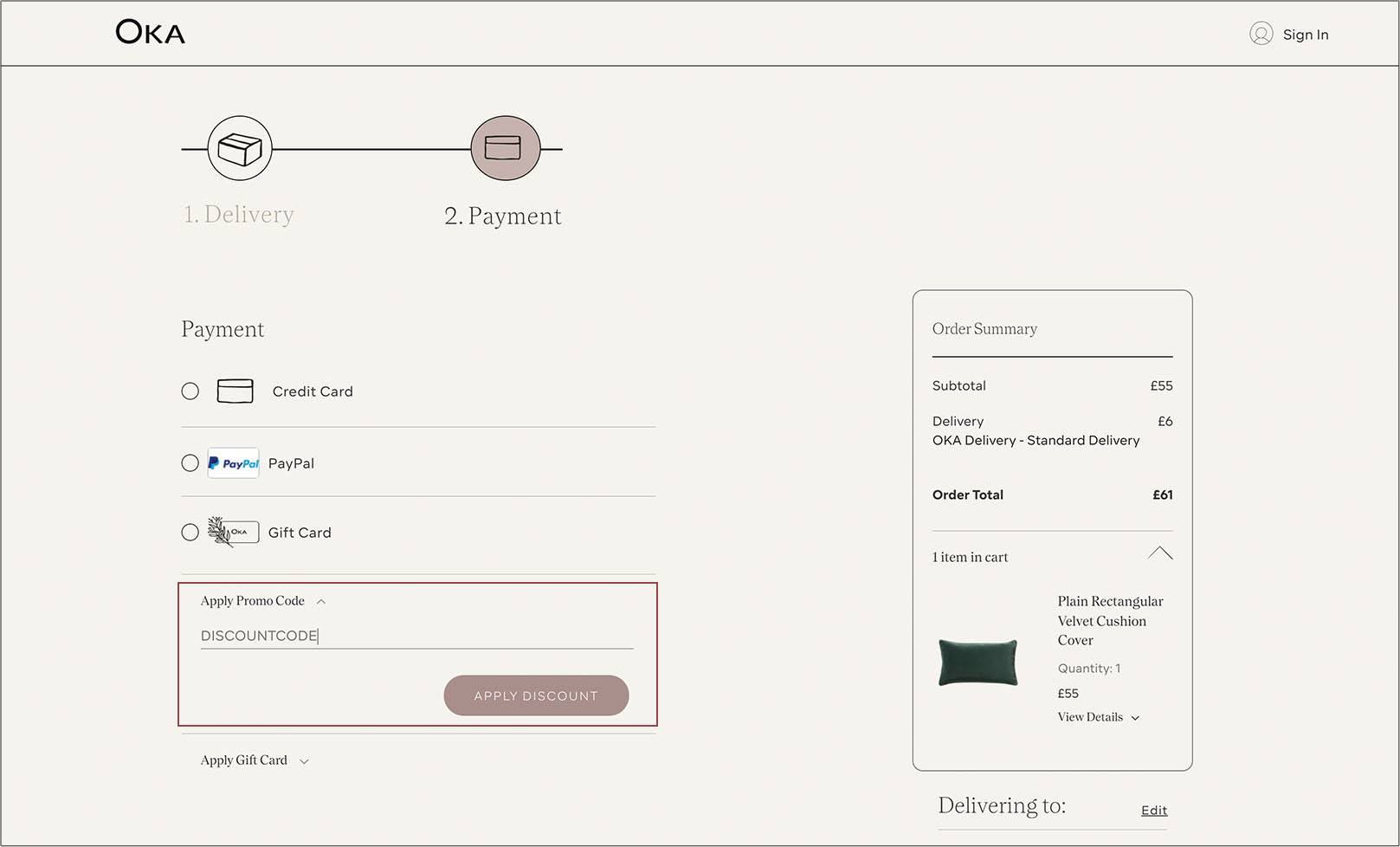Click the Payment step card icon

506,148
